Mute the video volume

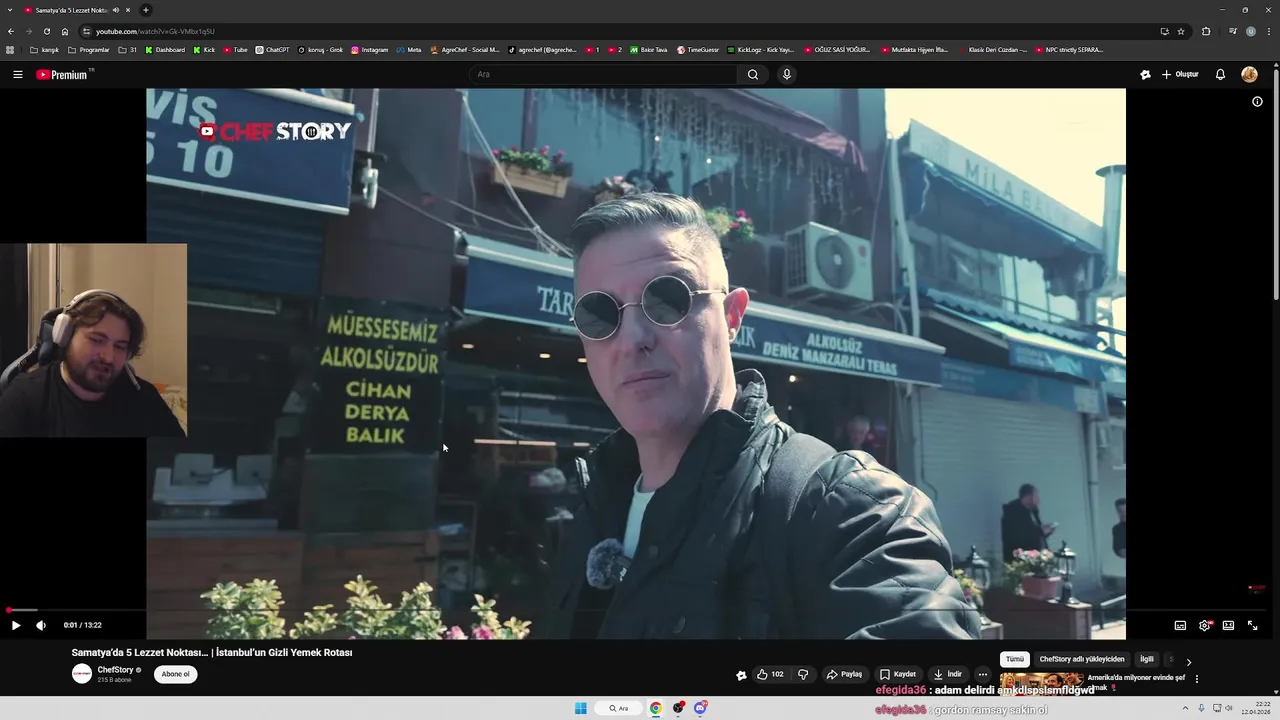[41, 625]
